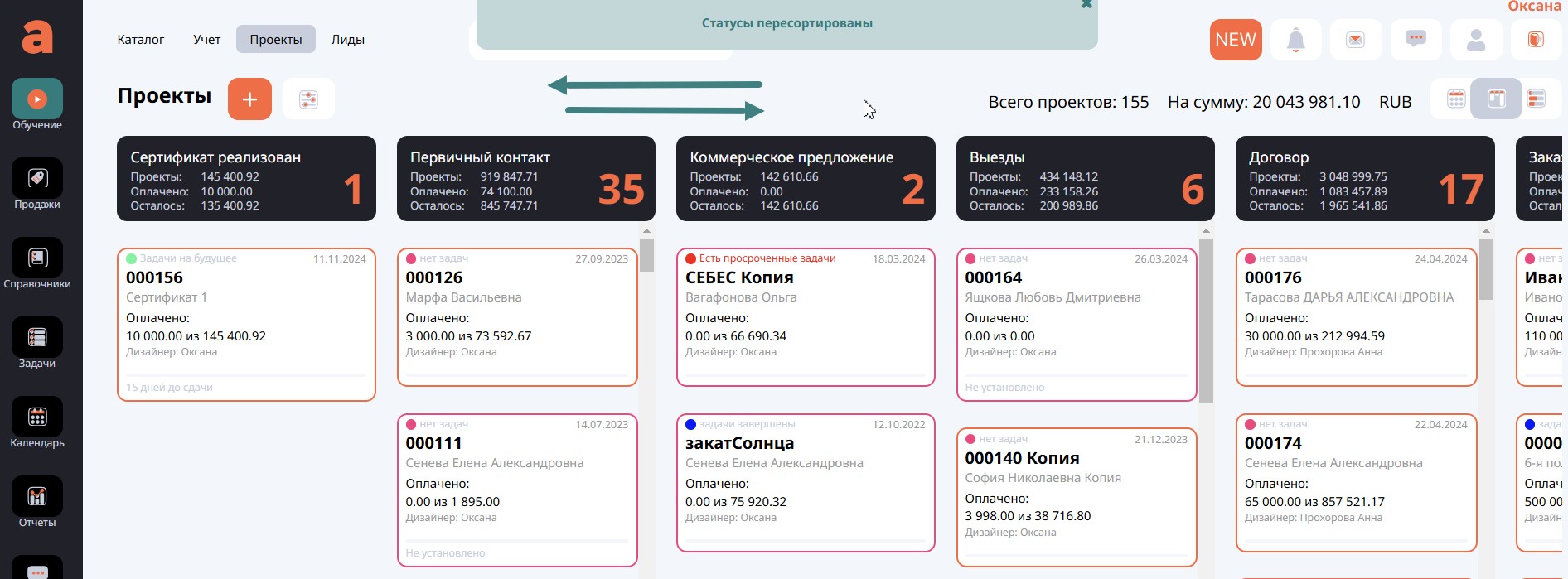Open the user profile icon

(x=1476, y=40)
